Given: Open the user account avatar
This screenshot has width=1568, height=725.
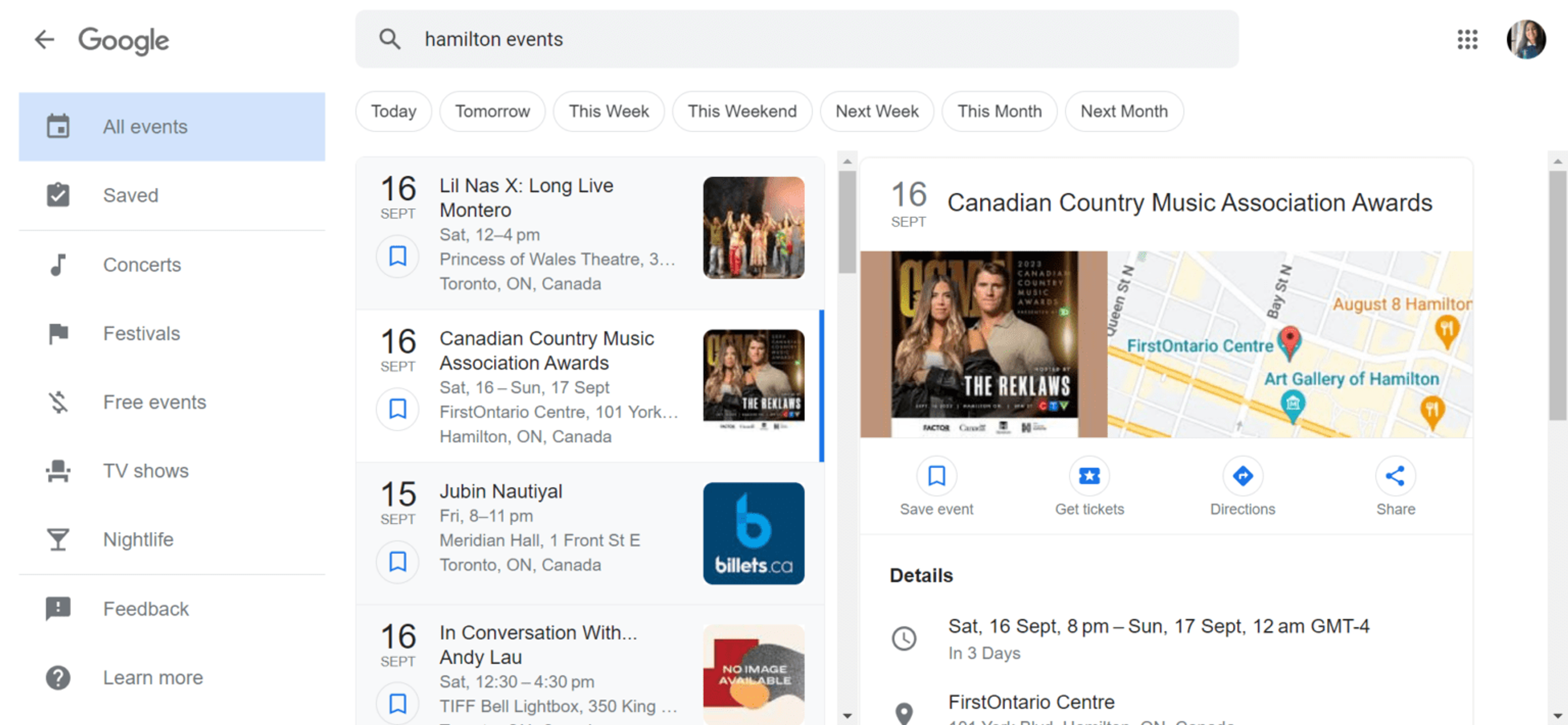Looking at the screenshot, I should pos(1526,40).
